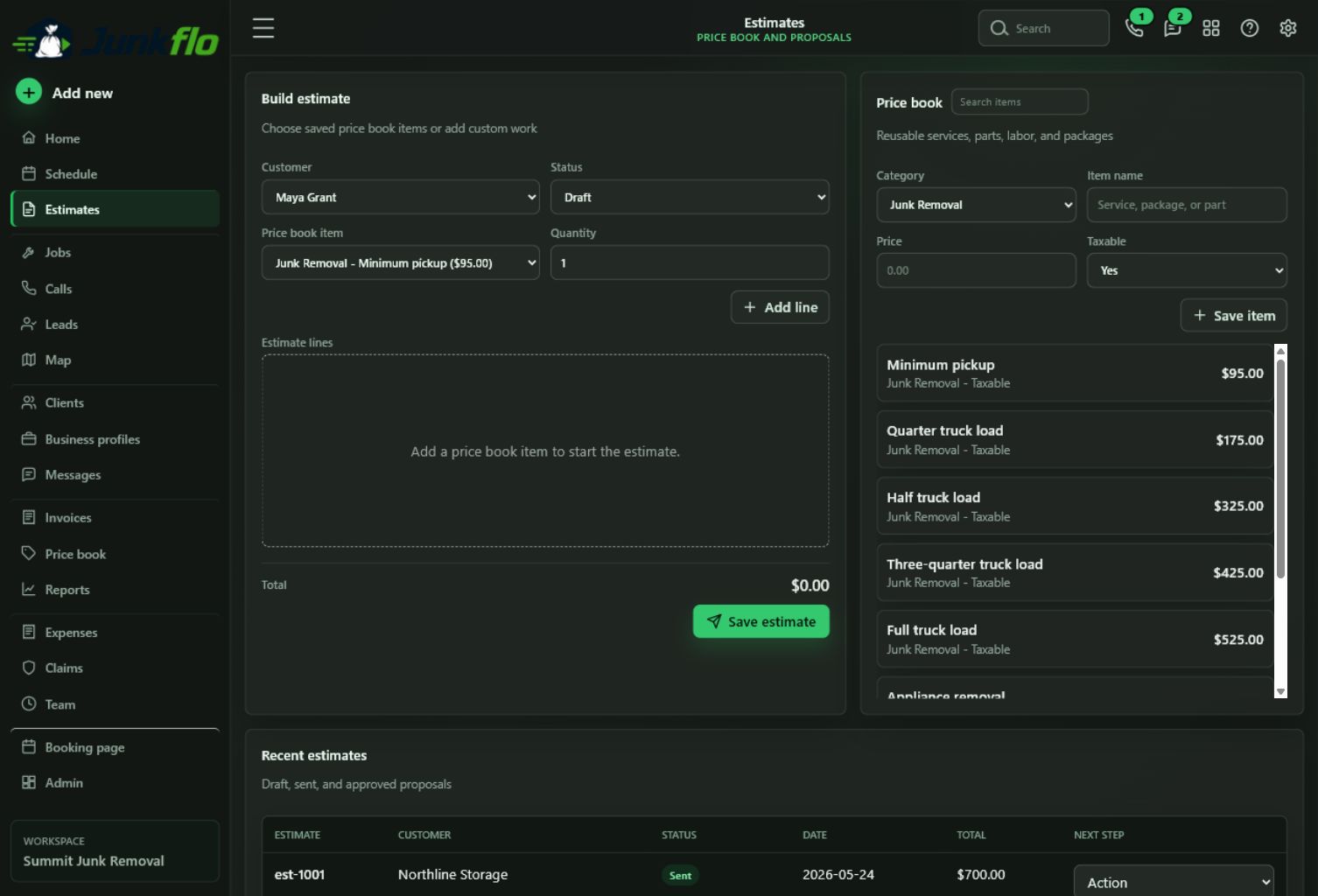Select Clients label in sidebar
Viewport: 1318px width, 896px height.
click(x=65, y=402)
